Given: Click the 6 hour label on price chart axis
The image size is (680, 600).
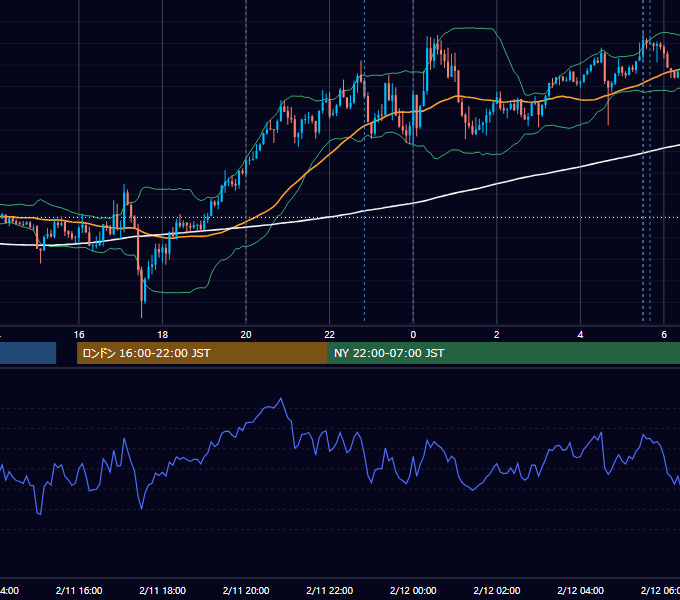Looking at the screenshot, I should tap(664, 335).
